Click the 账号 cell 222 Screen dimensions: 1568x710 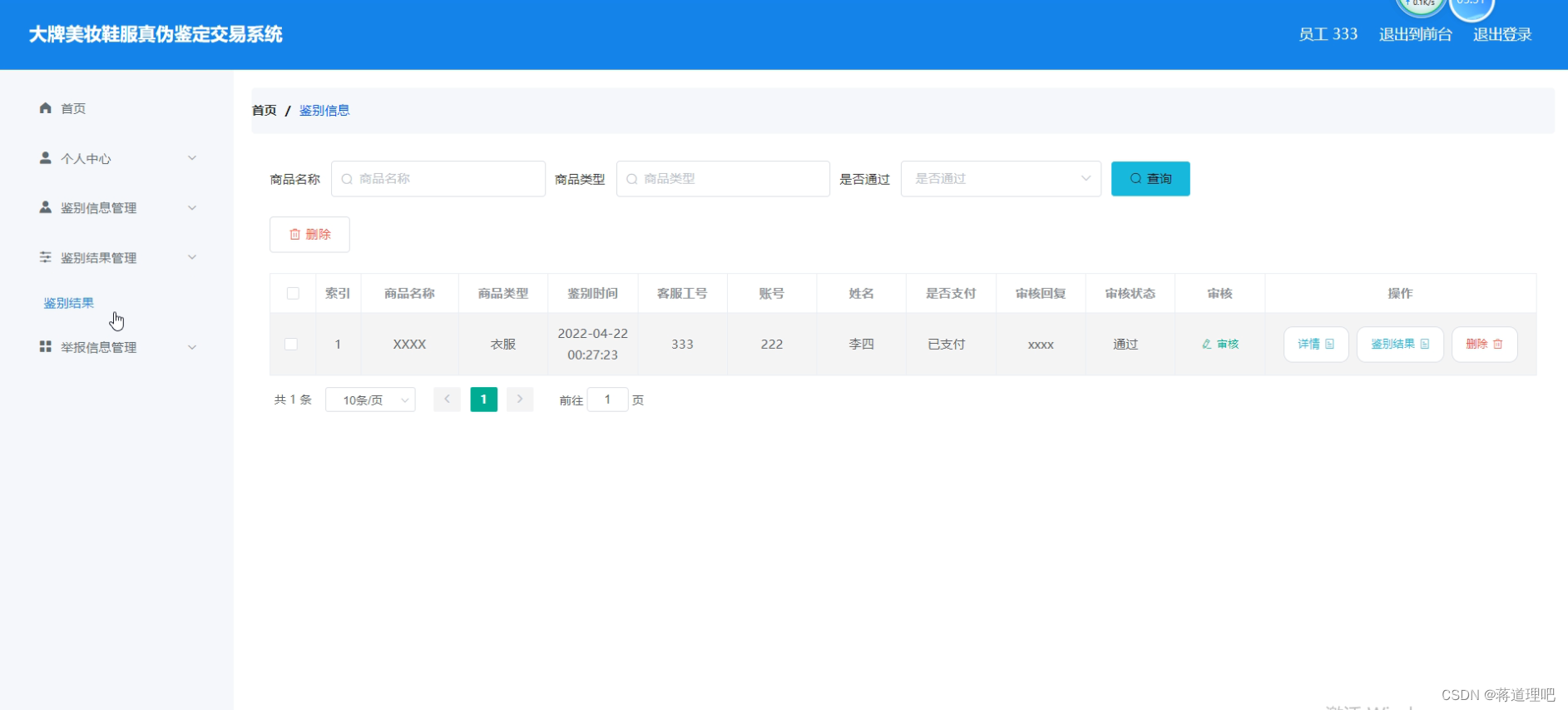click(772, 344)
